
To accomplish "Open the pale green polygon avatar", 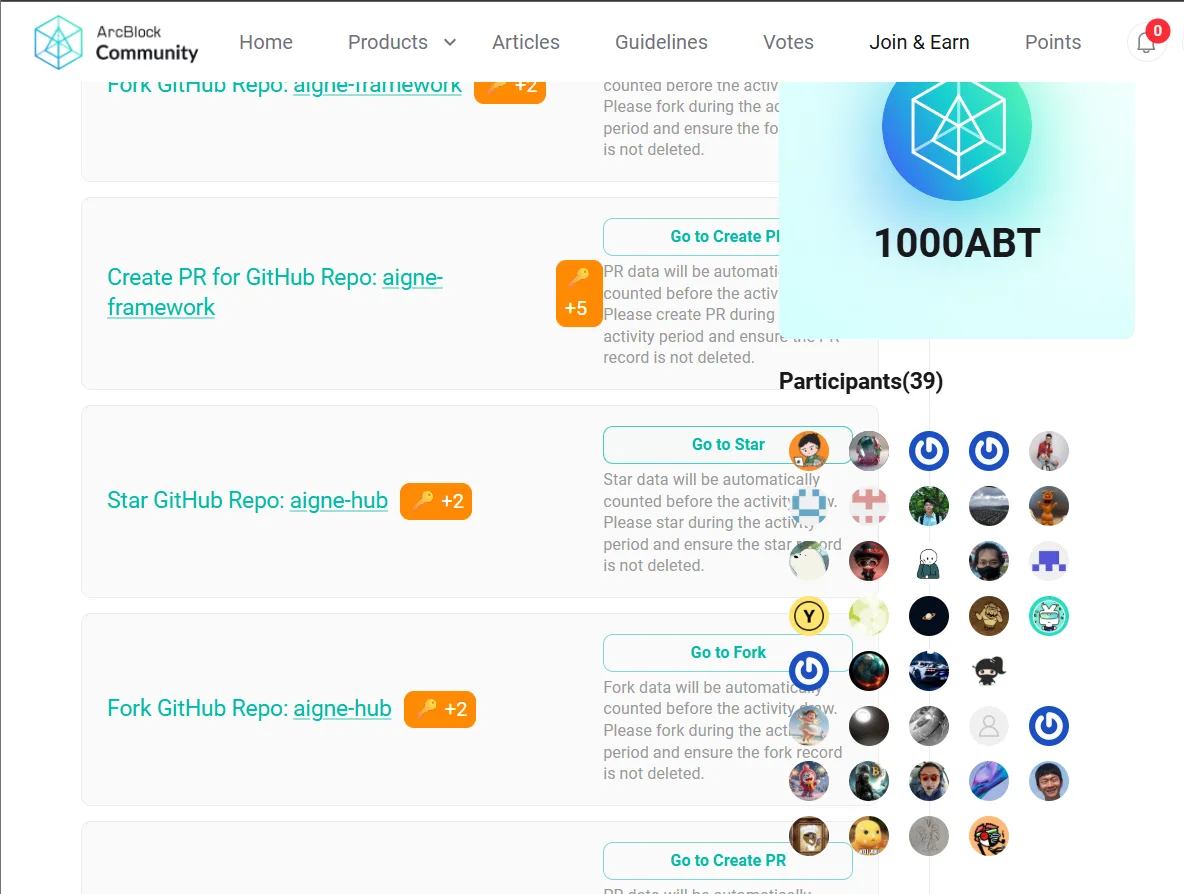I will point(868,616).
